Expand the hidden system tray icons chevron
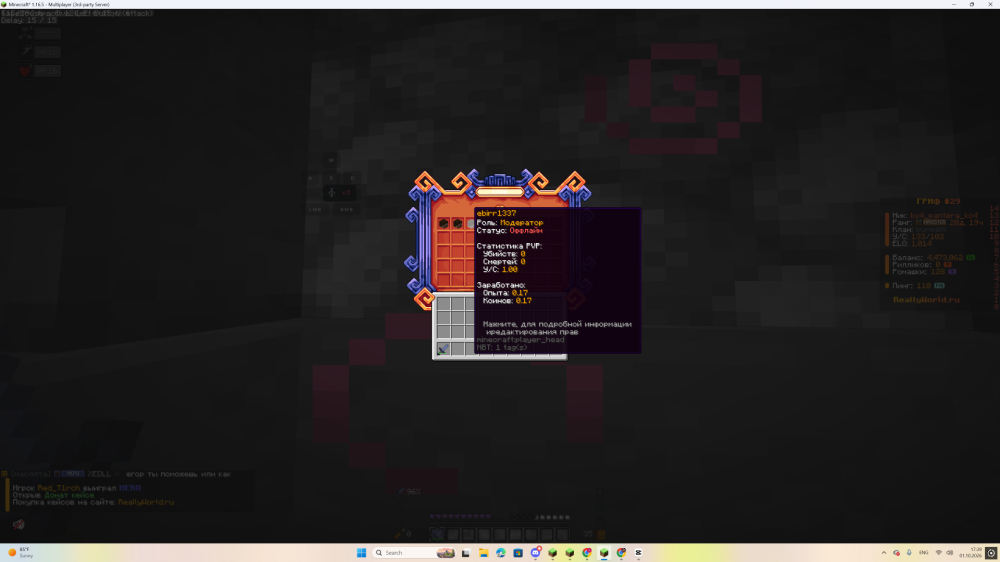Image resolution: width=1000 pixels, height=562 pixels. [x=884, y=552]
